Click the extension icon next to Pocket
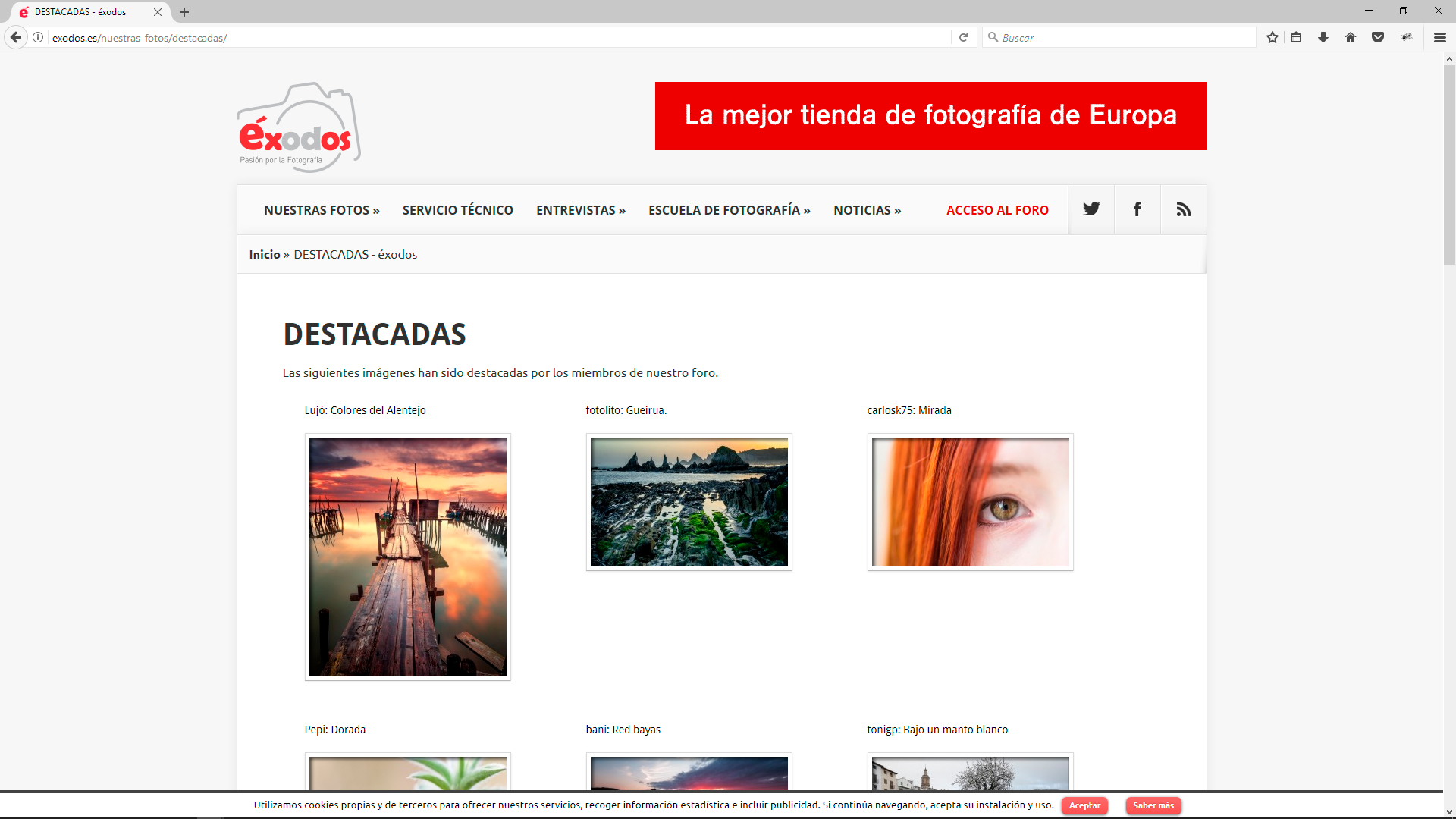Viewport: 1456px width, 819px height. tap(1407, 37)
